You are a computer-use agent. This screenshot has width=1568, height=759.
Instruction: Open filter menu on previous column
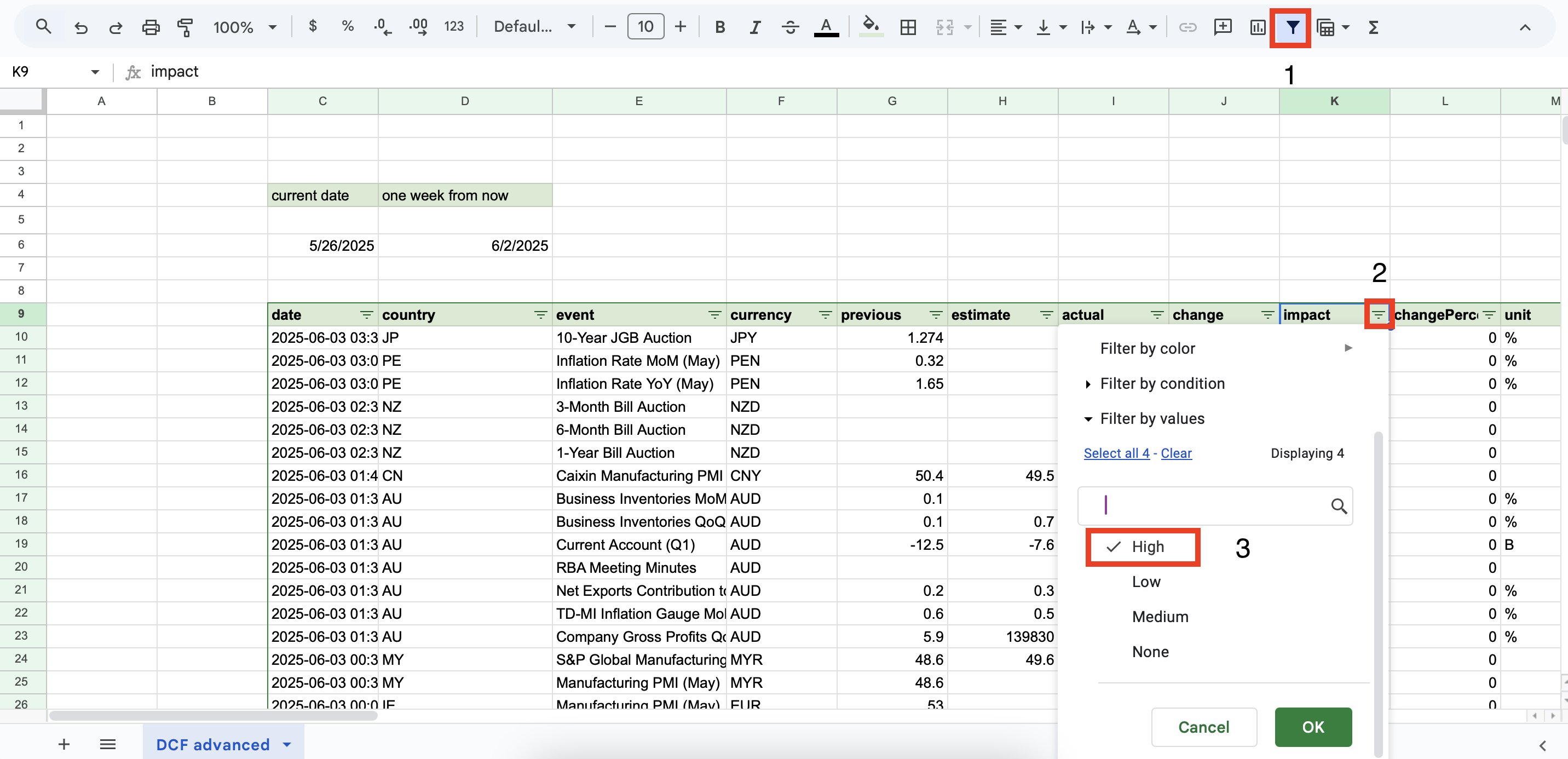pyautogui.click(x=936, y=315)
